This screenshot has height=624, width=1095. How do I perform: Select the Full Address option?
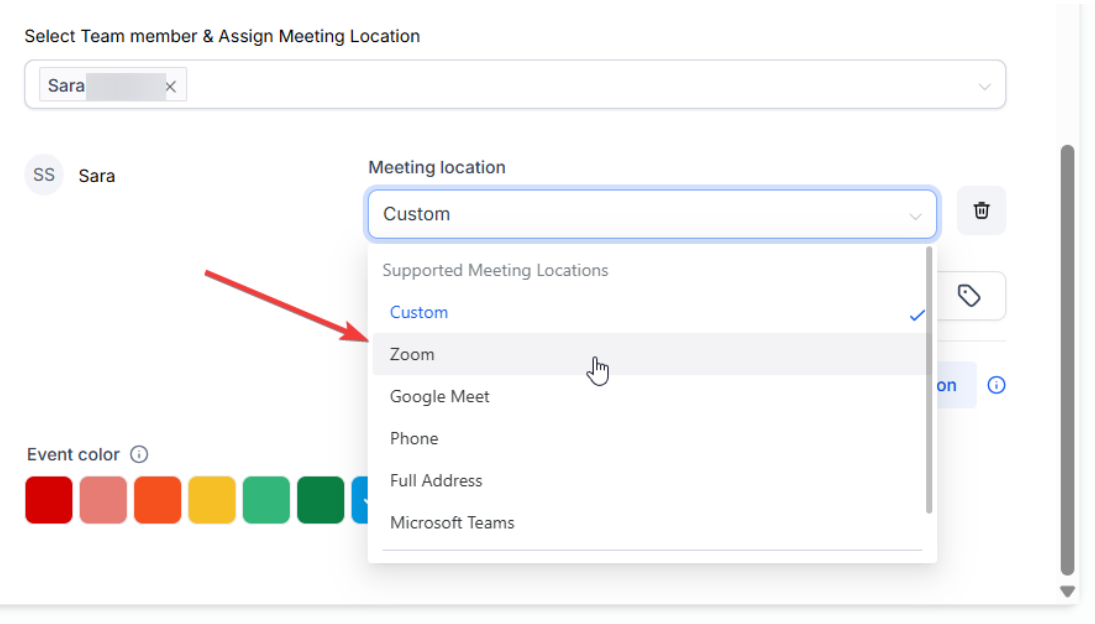tap(436, 480)
